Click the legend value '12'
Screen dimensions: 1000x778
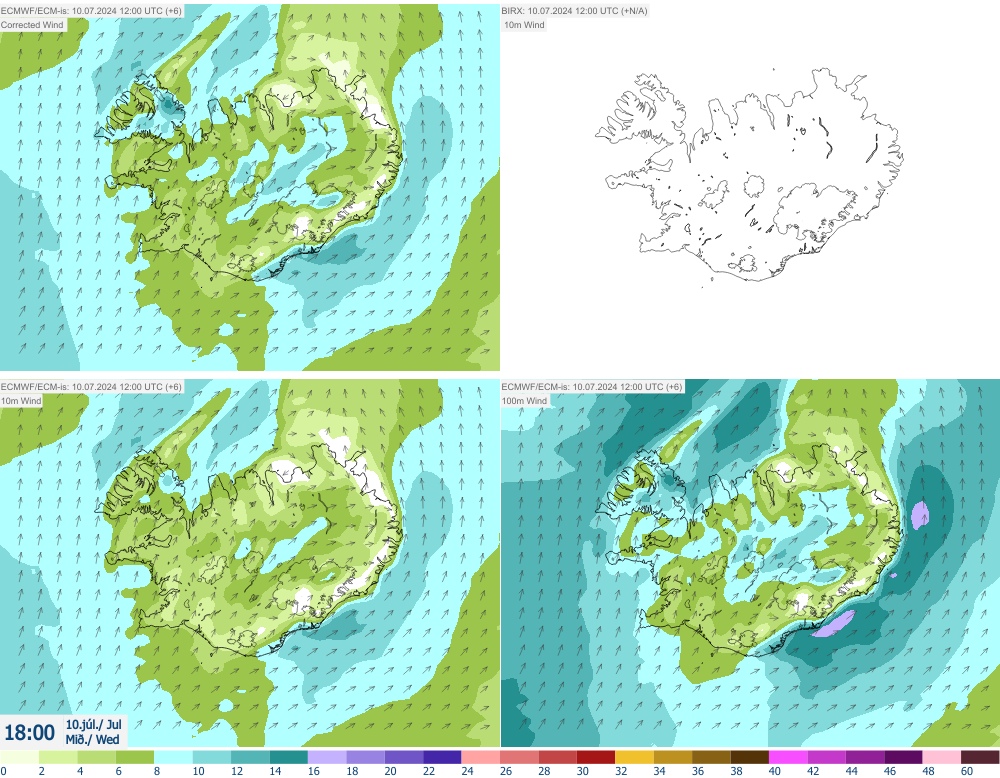(237, 771)
